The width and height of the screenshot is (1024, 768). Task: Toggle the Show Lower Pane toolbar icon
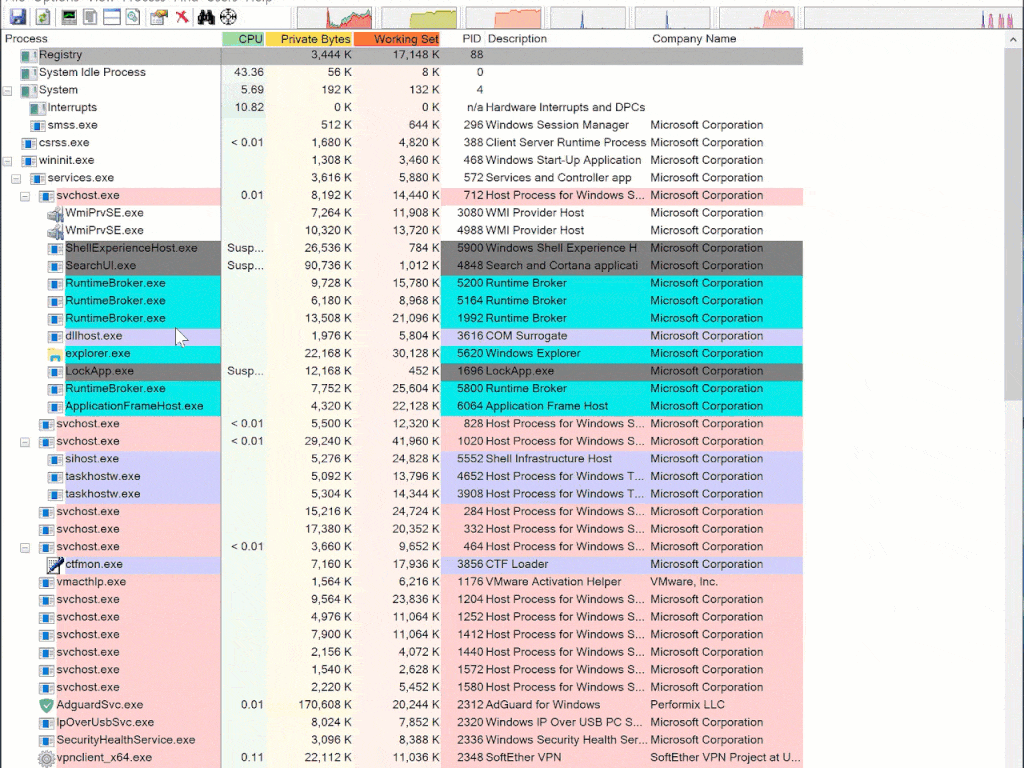click(112, 16)
